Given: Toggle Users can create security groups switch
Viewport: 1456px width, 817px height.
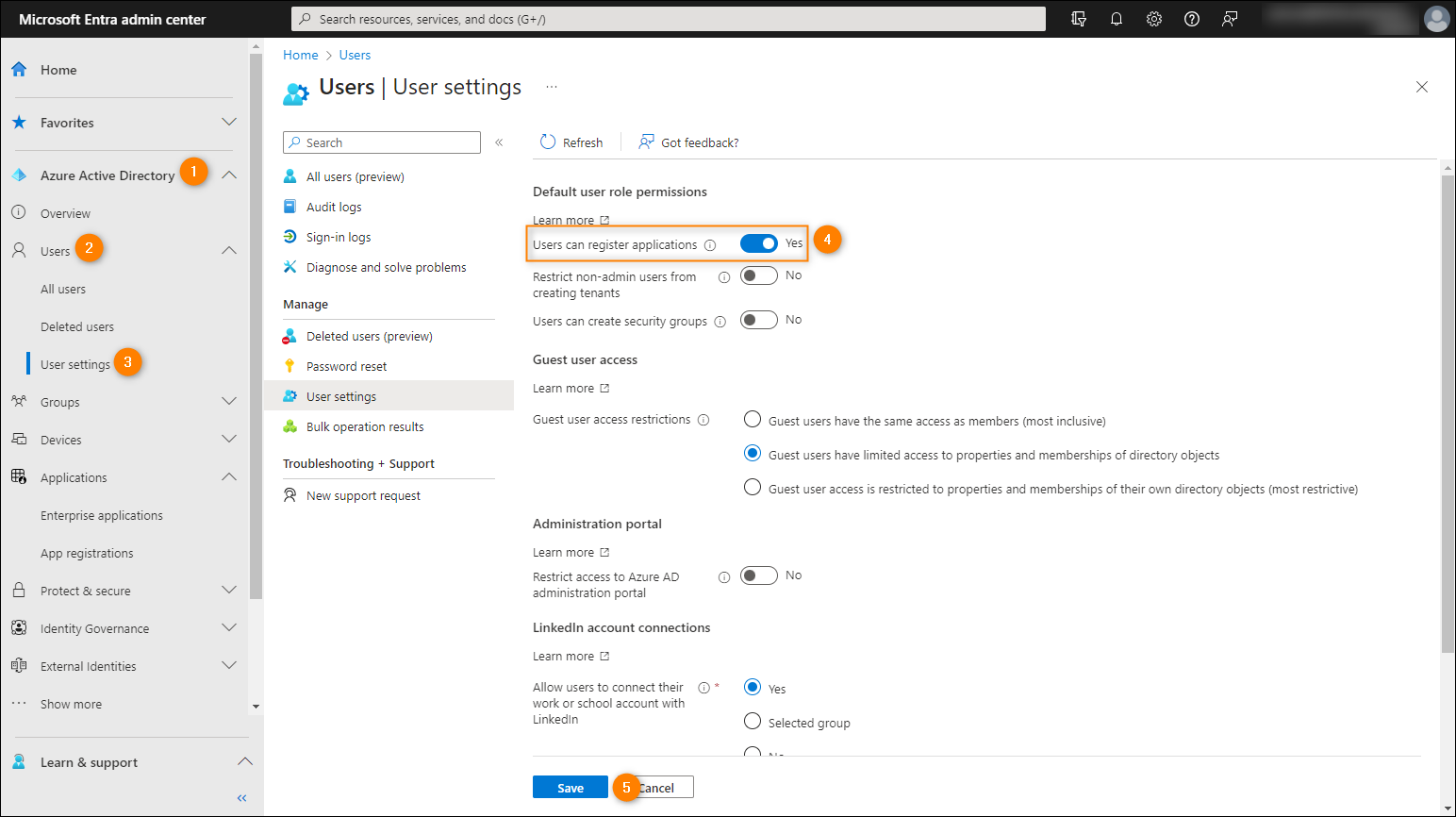Looking at the screenshot, I should (759, 320).
